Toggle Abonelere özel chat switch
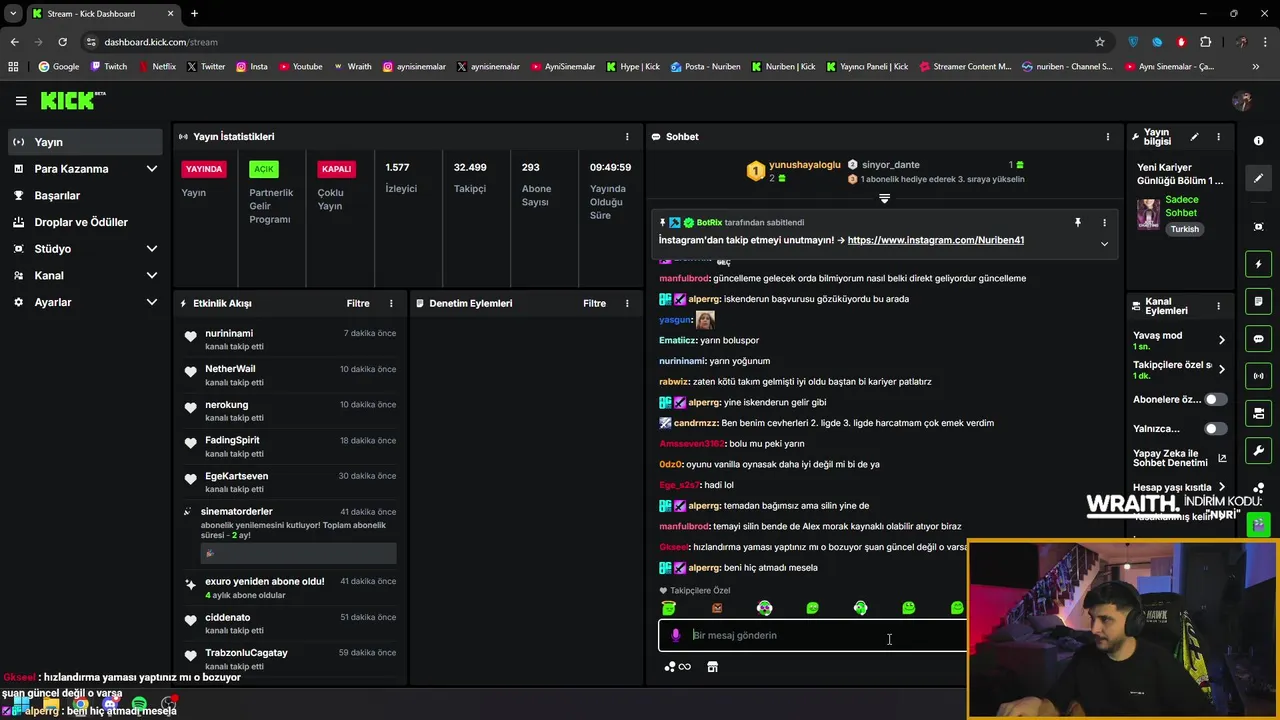 coord(1215,399)
